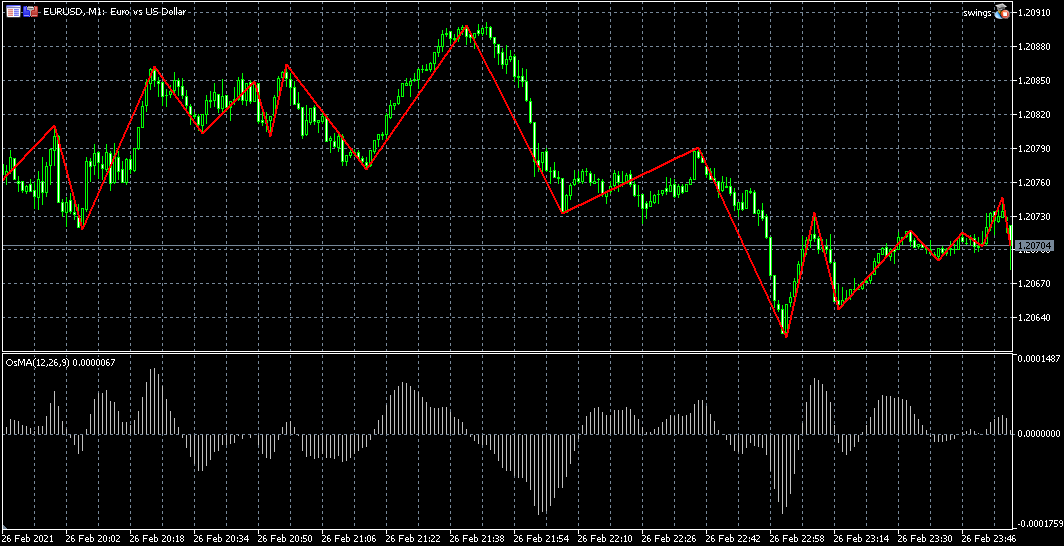
Task: Click the expert advisor hat icon beside swings
Action: [x=1002, y=12]
